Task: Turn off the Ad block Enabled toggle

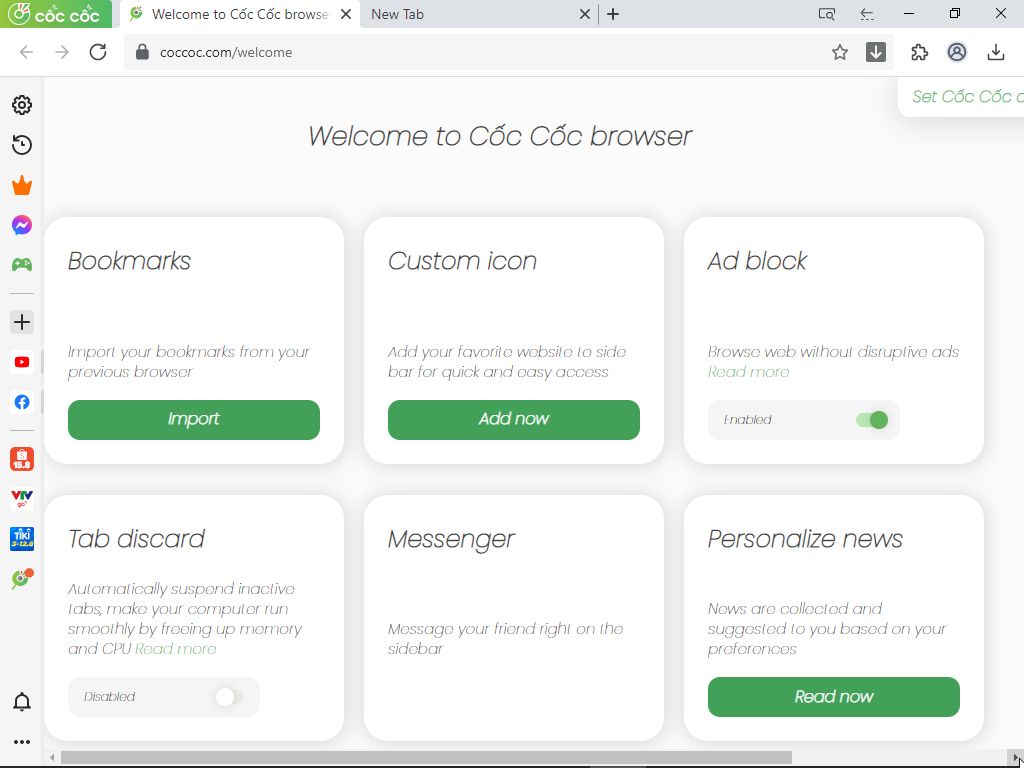Action: tap(872, 420)
